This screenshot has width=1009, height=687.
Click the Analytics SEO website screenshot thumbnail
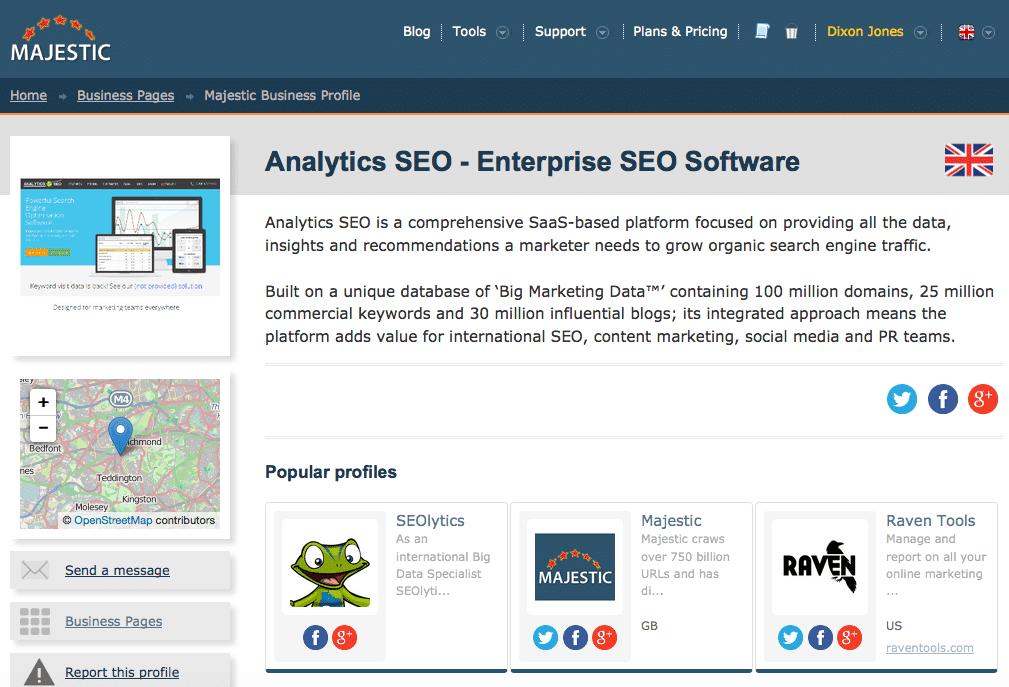tap(120, 246)
